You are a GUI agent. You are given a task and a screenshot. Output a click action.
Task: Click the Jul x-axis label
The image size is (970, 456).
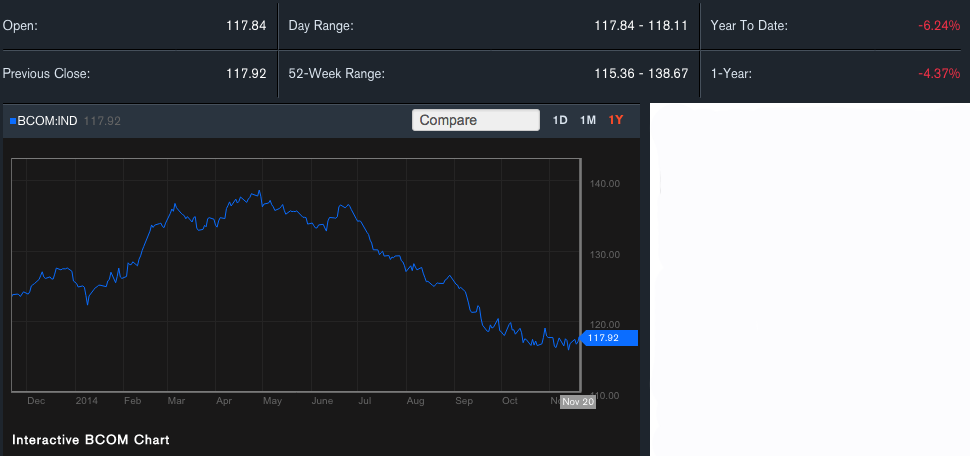[x=364, y=401]
